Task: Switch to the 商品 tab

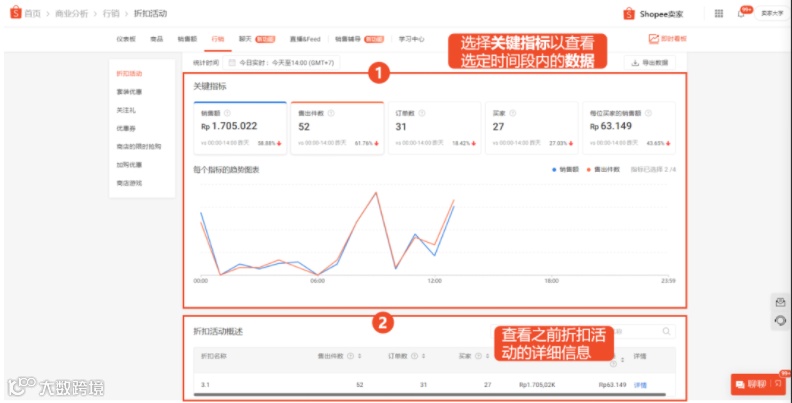Action: click(x=157, y=39)
